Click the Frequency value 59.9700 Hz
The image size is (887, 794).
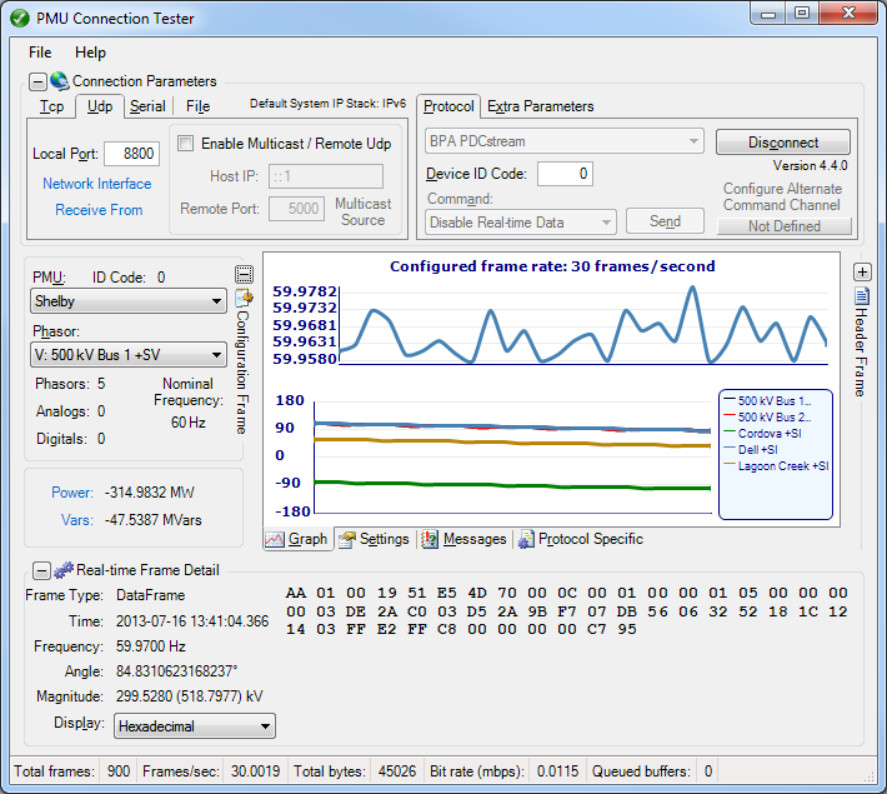pos(150,646)
